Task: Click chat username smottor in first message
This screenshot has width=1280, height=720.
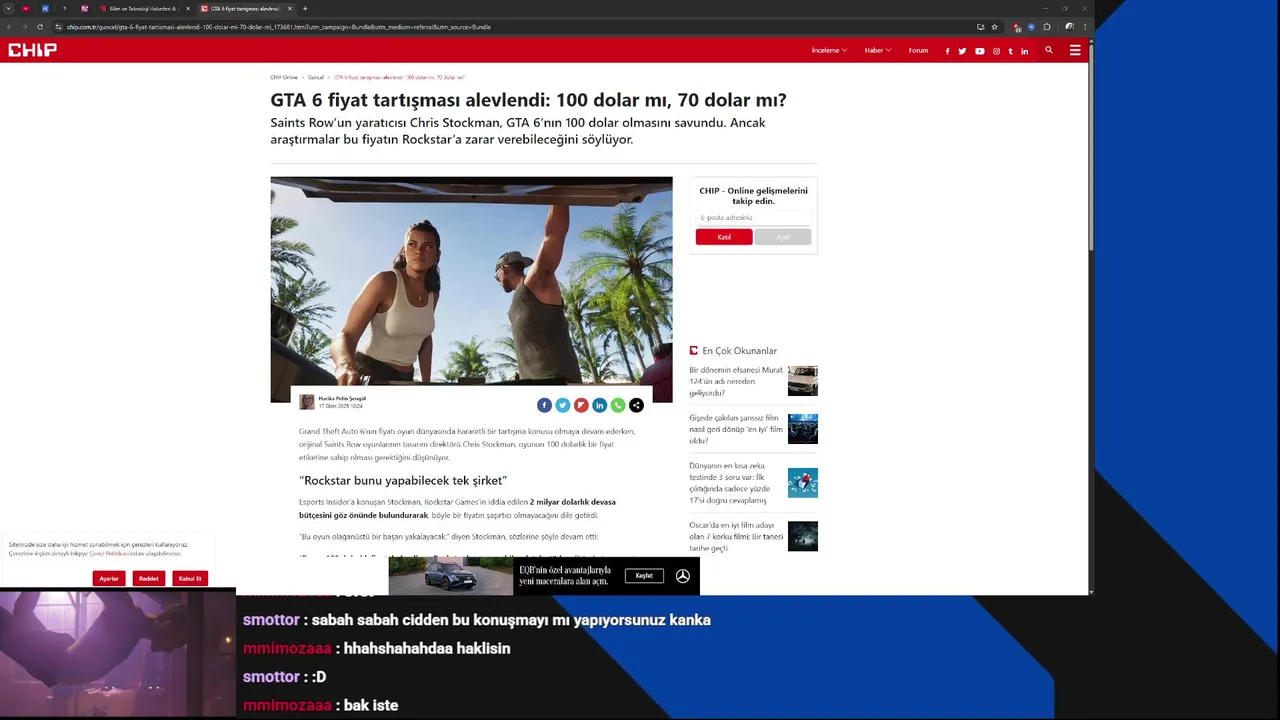Action: click(x=271, y=620)
